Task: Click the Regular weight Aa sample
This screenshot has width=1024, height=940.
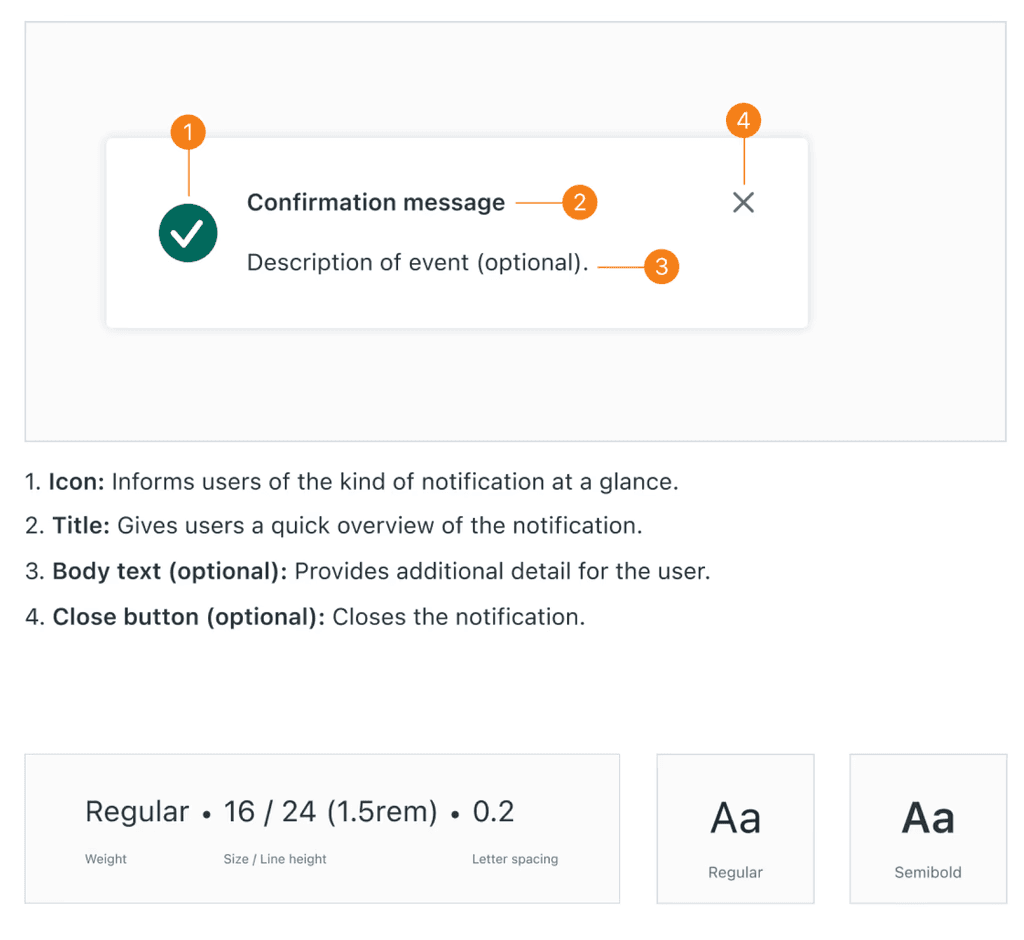Action: click(735, 818)
